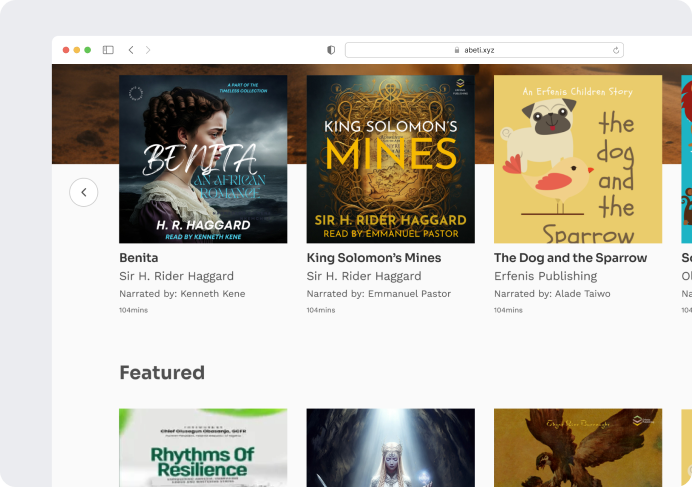Open The Dog and the Sparrow cover
The height and width of the screenshot is (487, 692).
point(578,159)
